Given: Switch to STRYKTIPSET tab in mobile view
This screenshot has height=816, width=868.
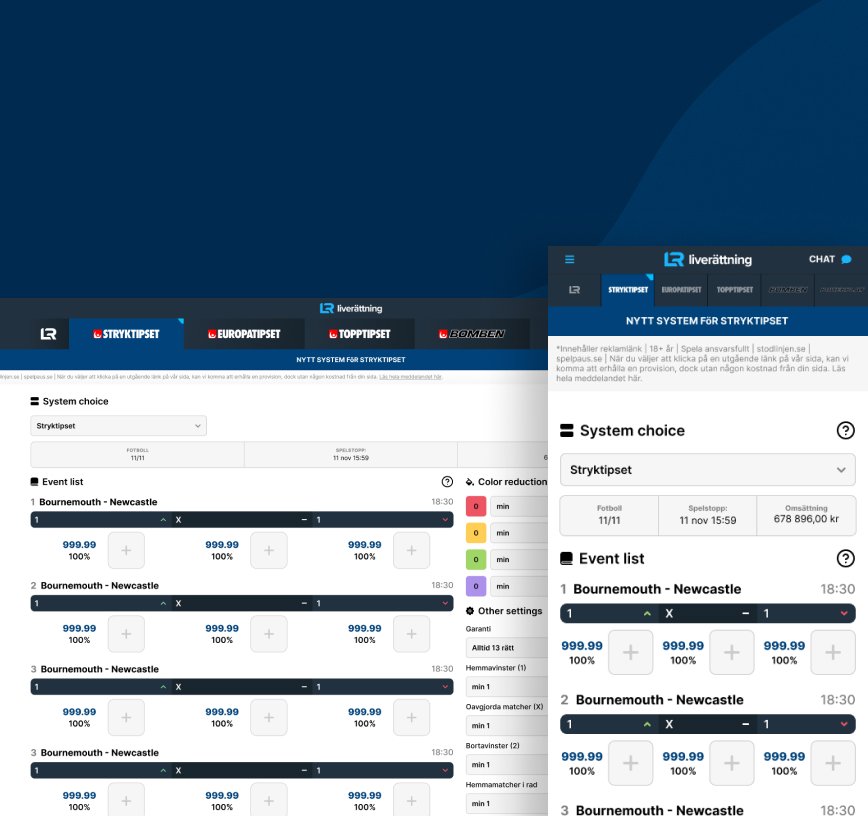Looking at the screenshot, I should [x=628, y=290].
